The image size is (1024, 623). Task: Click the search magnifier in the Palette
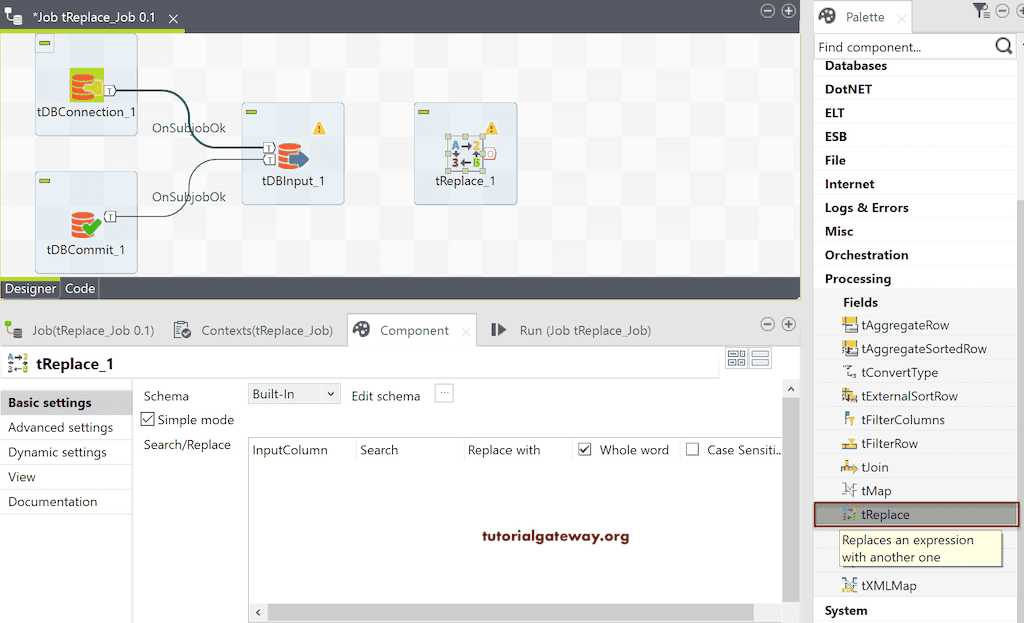pos(1004,46)
